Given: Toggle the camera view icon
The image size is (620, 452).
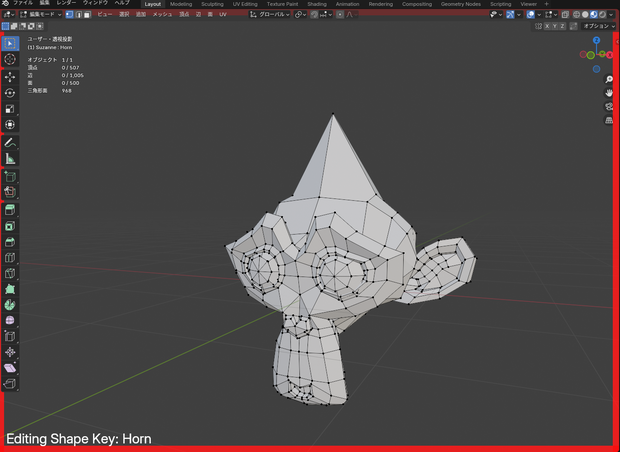Looking at the screenshot, I should [x=609, y=106].
